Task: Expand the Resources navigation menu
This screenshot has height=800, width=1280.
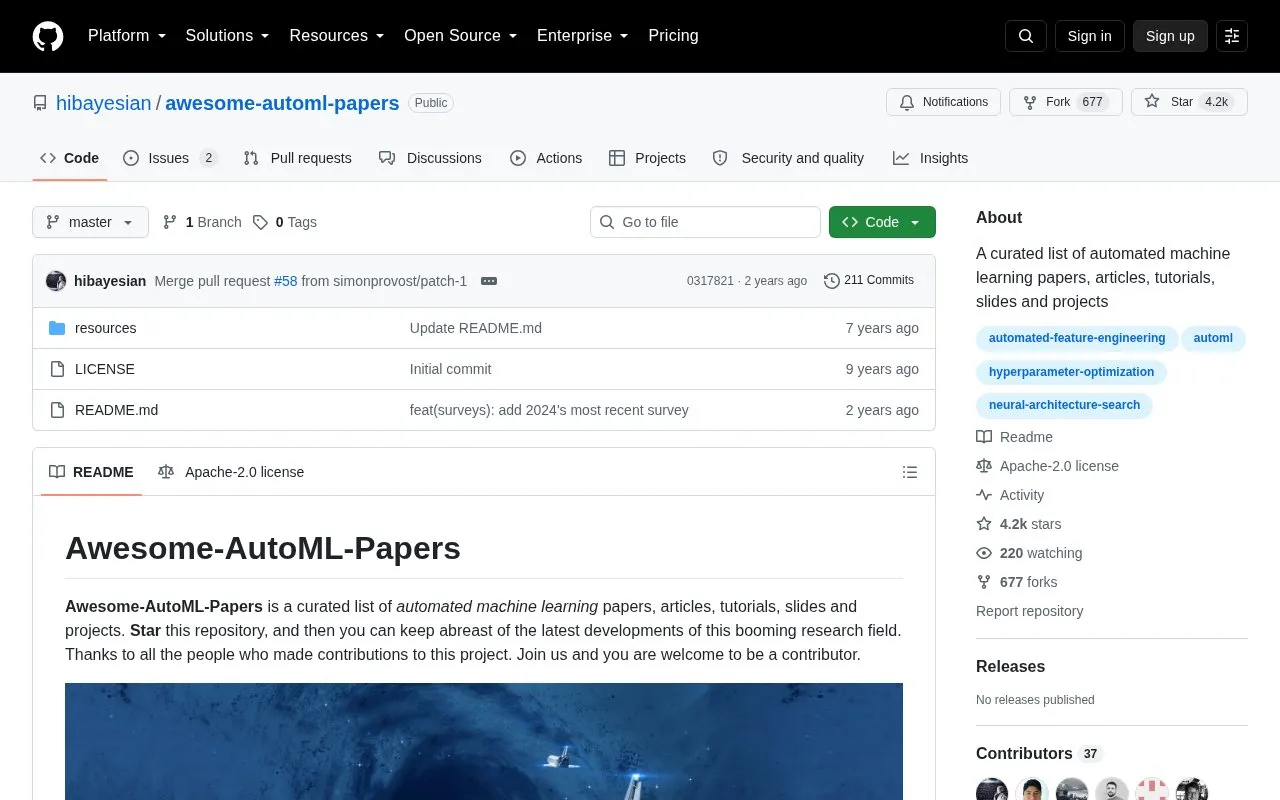Action: (x=337, y=36)
